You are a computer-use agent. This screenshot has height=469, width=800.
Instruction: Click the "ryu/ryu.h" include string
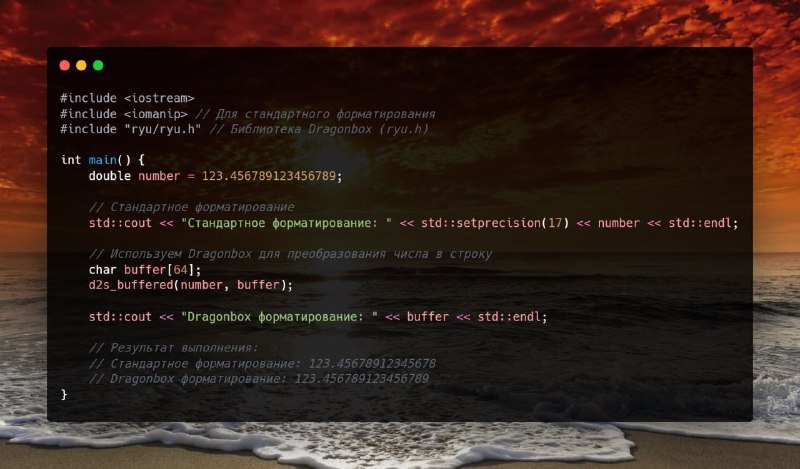tap(162, 129)
